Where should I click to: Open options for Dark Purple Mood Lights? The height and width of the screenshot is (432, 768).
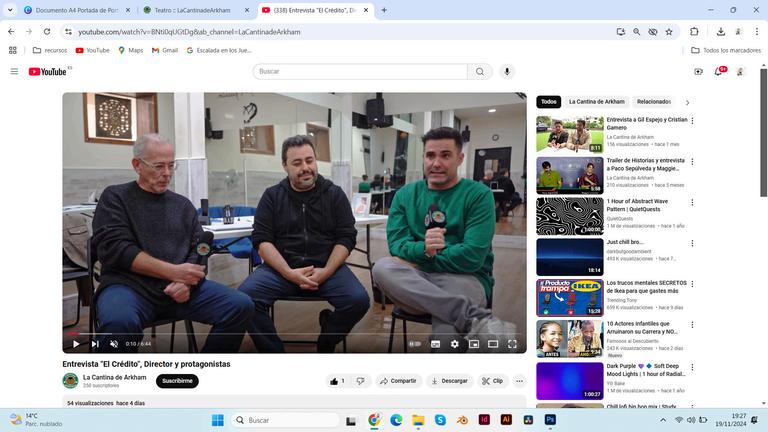[692, 367]
